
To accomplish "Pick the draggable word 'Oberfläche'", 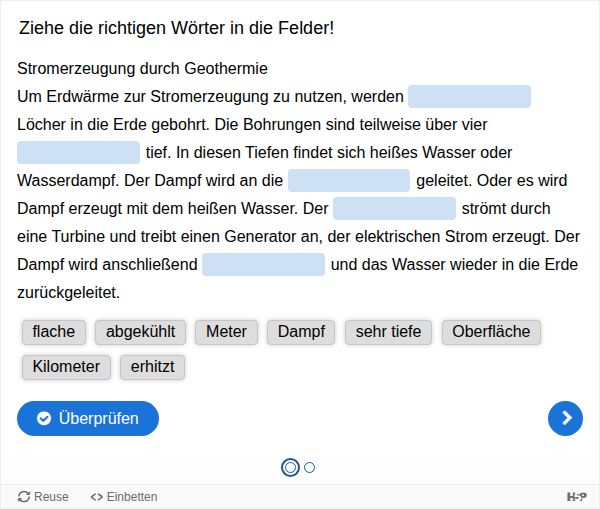I will point(491,332).
